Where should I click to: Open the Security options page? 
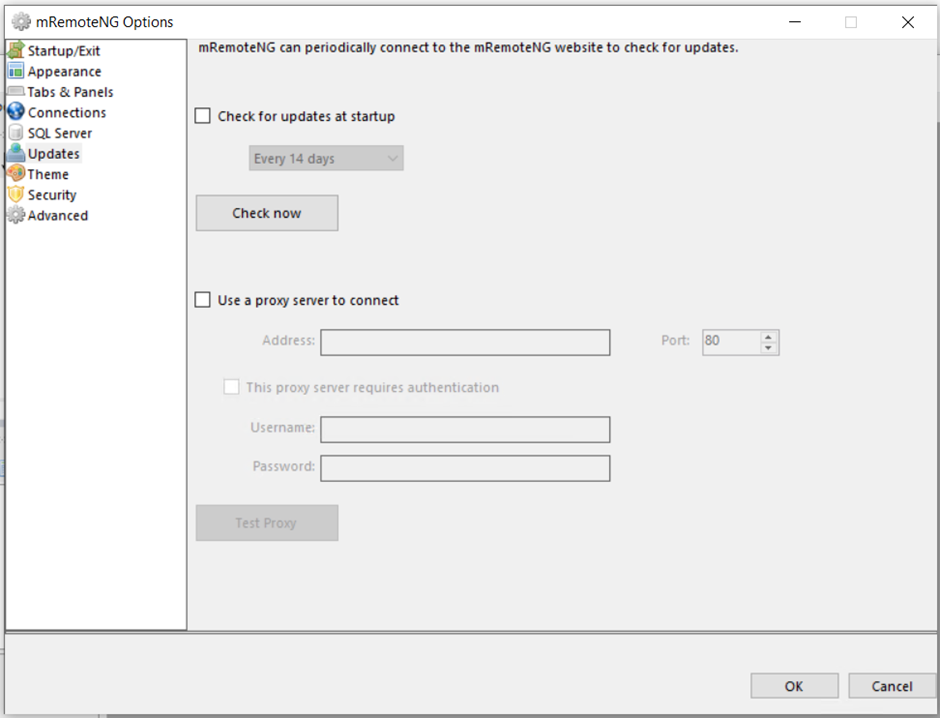(52, 195)
